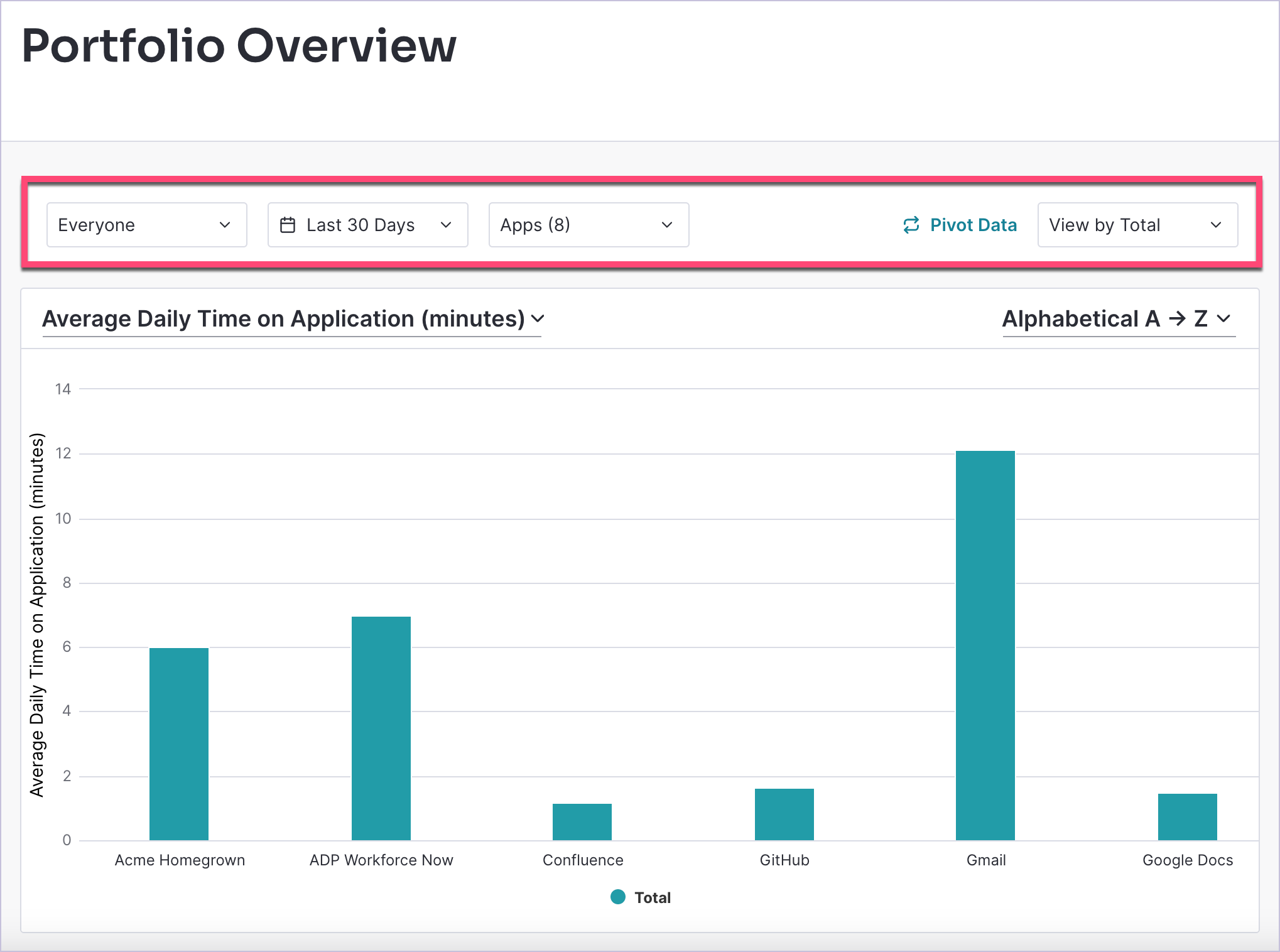Image resolution: width=1280 pixels, height=952 pixels.
Task: Click the Last 30 Days date range selector
Action: 366,224
